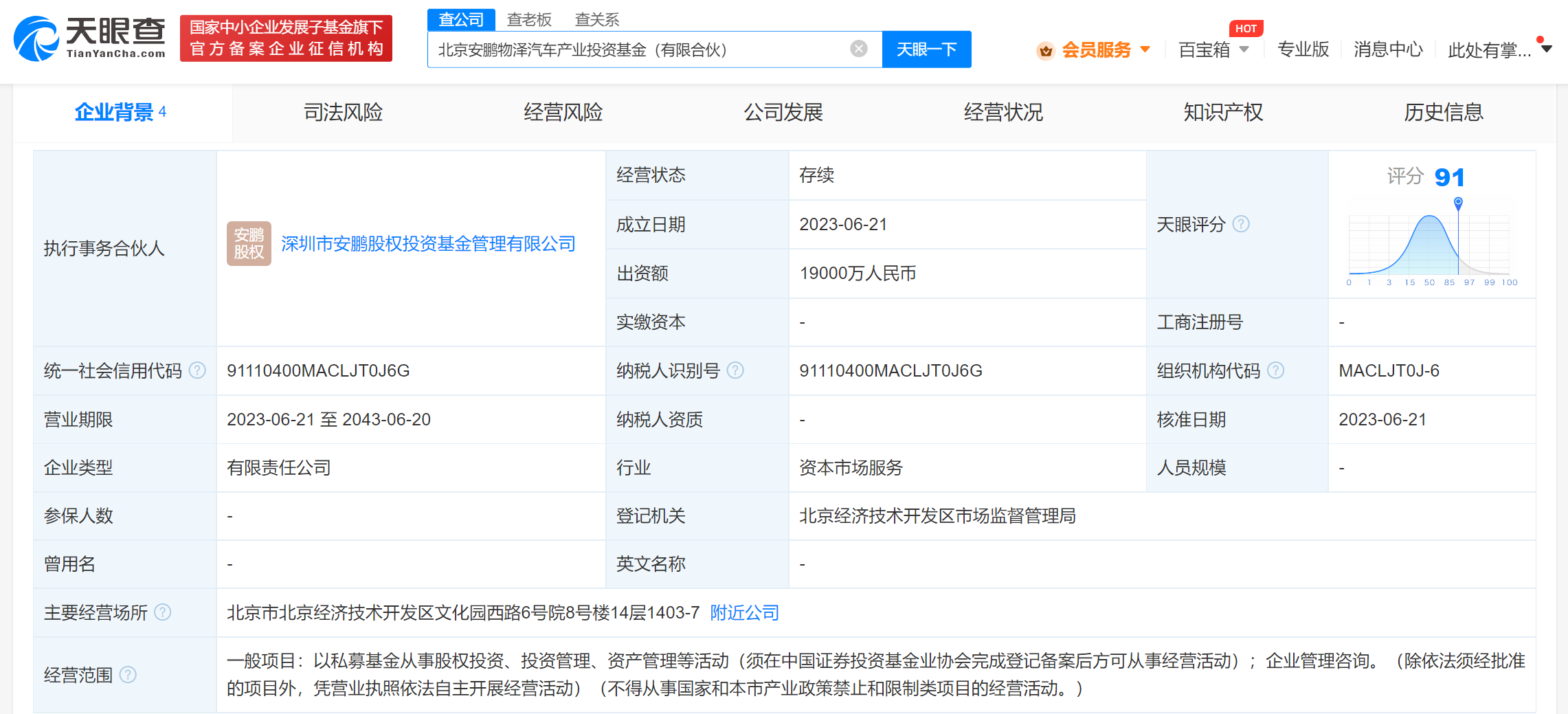Click 登记机关 value 北京经济技术开发区市场监督管理局
Image resolution: width=1568 pixels, height=714 pixels.
coord(937,515)
